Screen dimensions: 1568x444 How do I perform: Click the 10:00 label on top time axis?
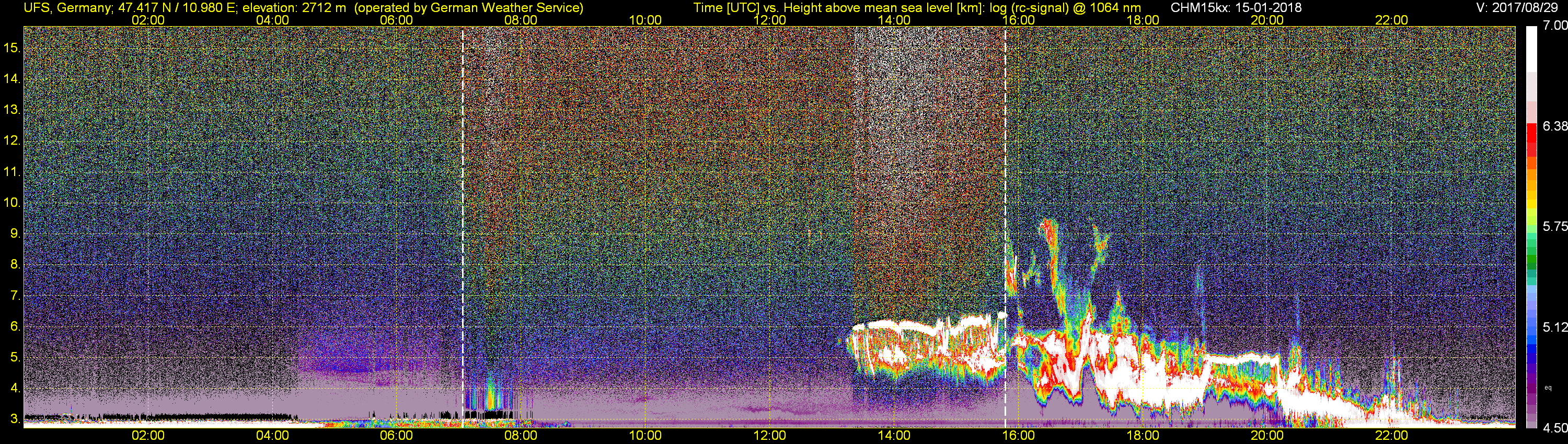(645, 20)
